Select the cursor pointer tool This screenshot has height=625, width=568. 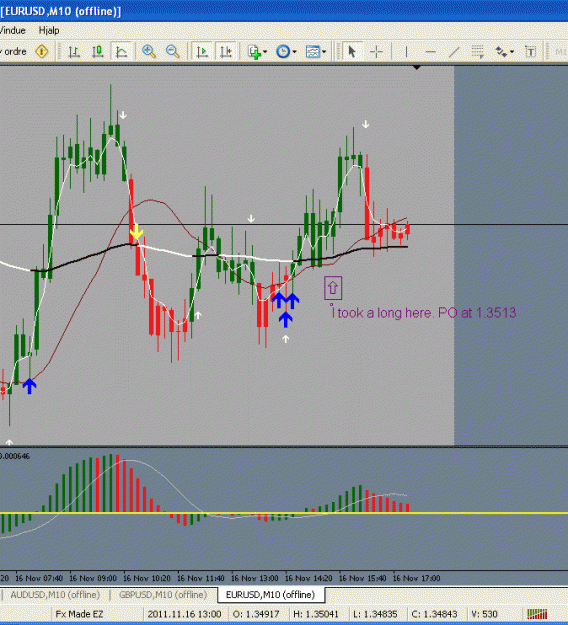pyautogui.click(x=352, y=52)
